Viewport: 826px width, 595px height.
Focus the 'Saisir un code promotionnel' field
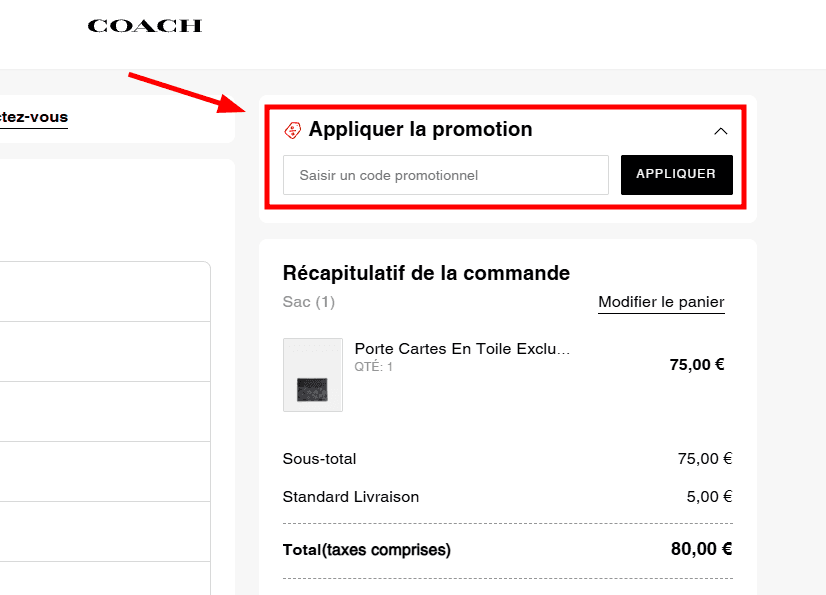446,175
